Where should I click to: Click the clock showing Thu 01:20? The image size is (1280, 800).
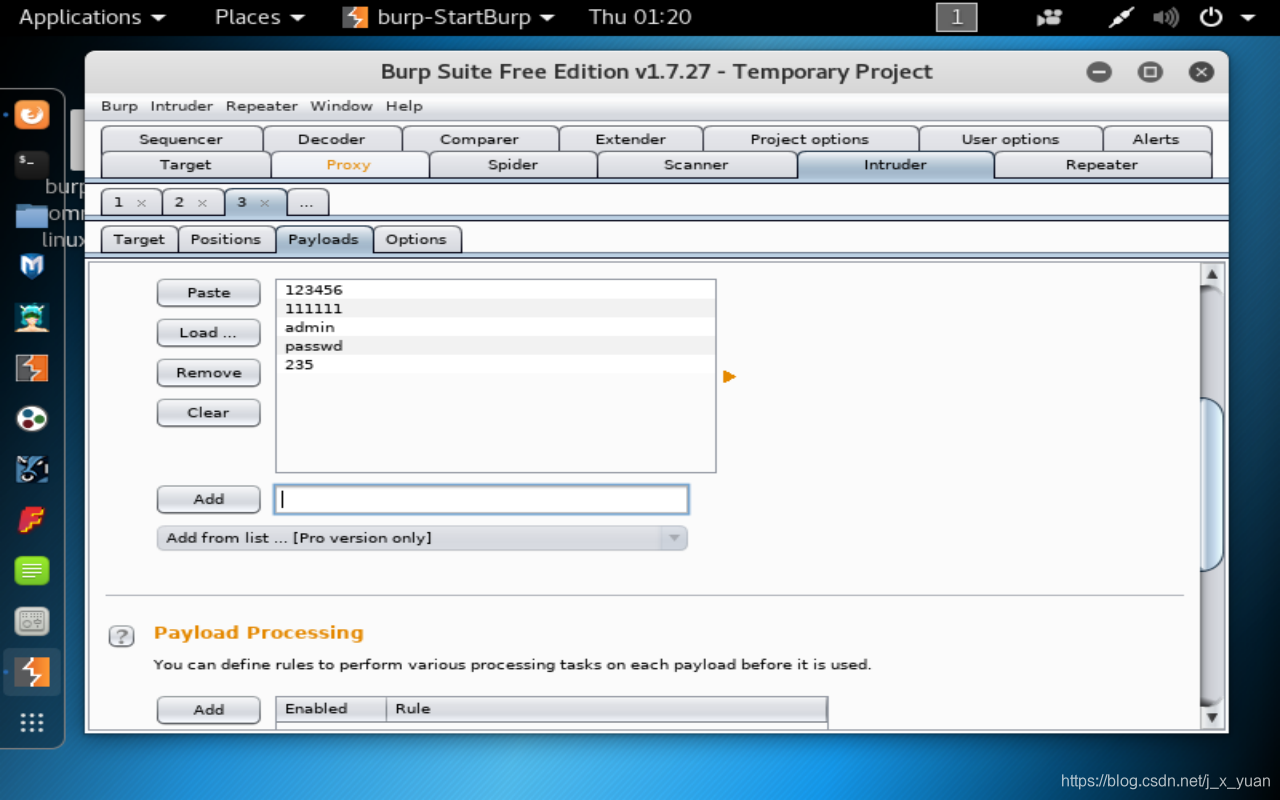point(640,17)
